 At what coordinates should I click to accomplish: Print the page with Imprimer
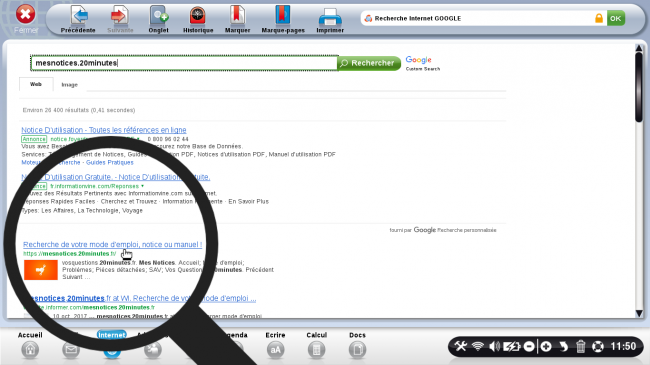pos(330,19)
